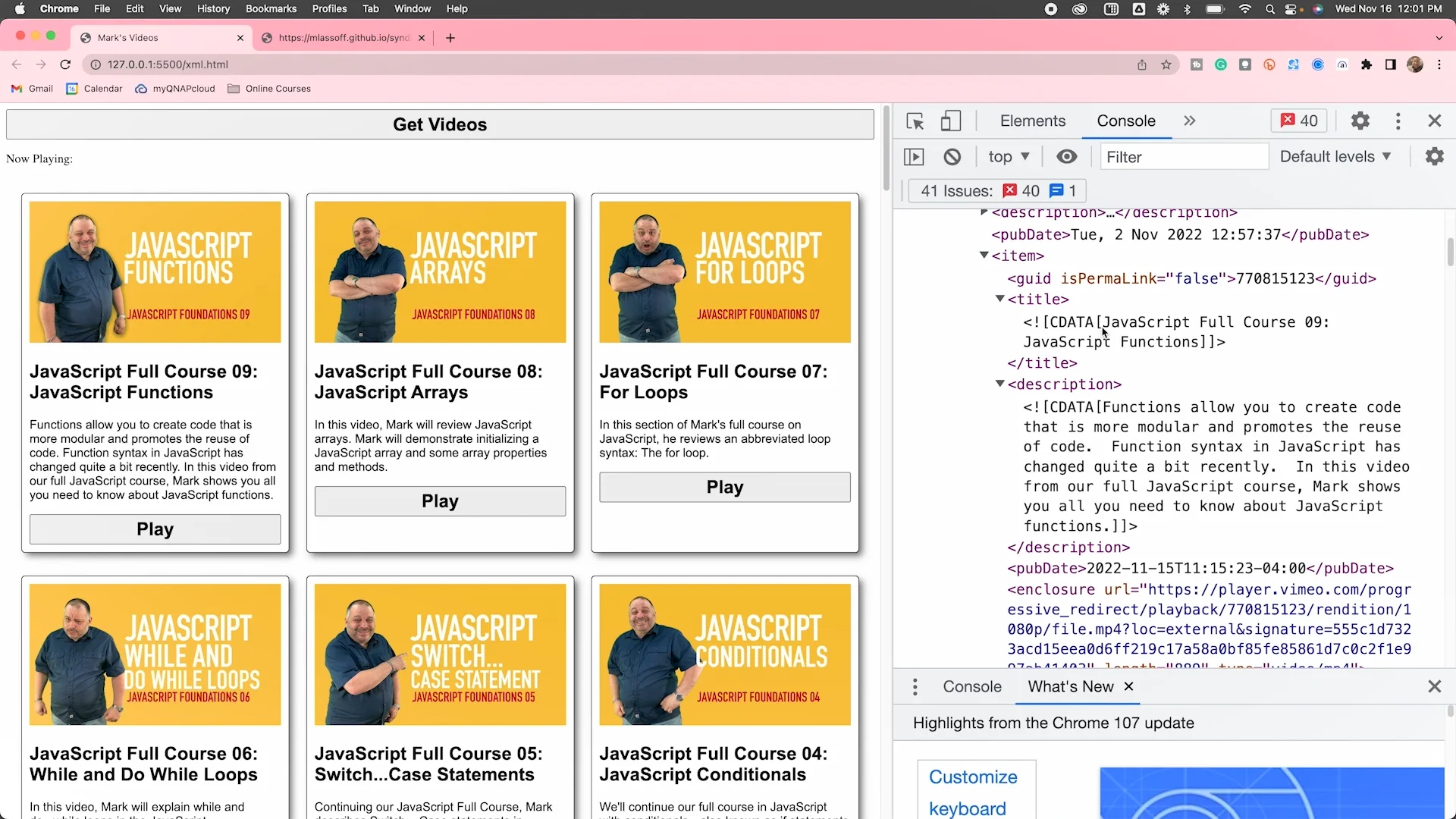Toggle the Chrome side panel icon

pyautogui.click(x=1390, y=64)
